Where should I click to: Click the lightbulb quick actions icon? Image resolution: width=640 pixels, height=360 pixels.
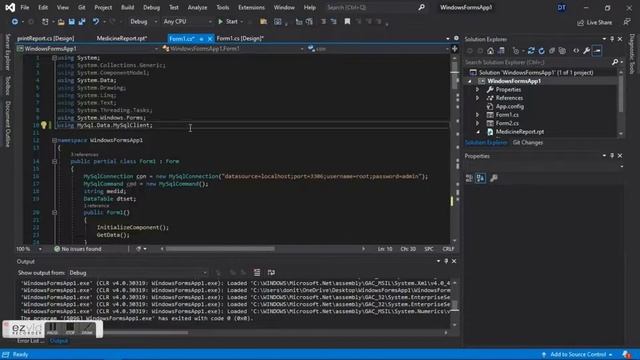point(44,125)
